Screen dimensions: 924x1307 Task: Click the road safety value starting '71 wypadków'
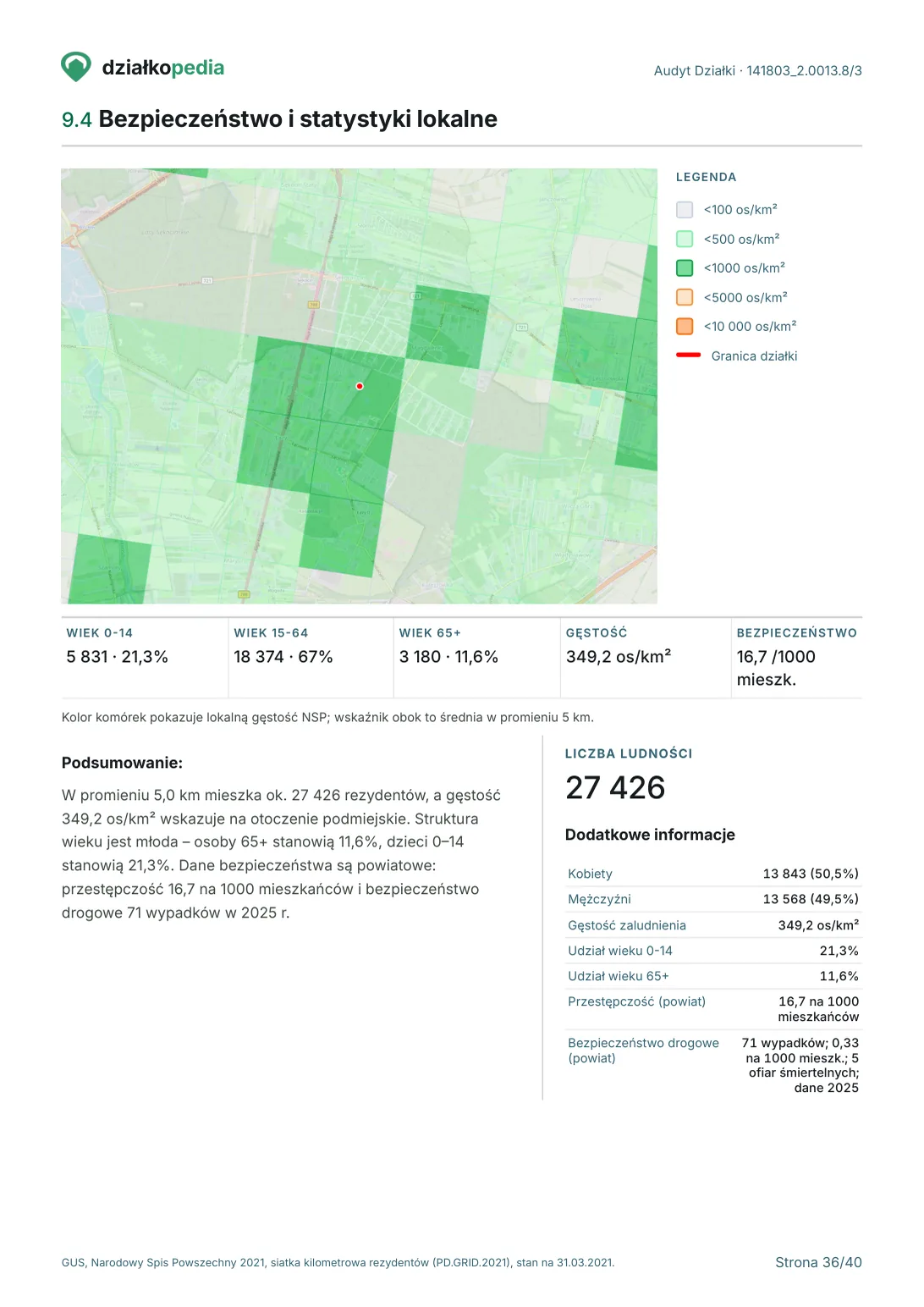click(800, 1066)
